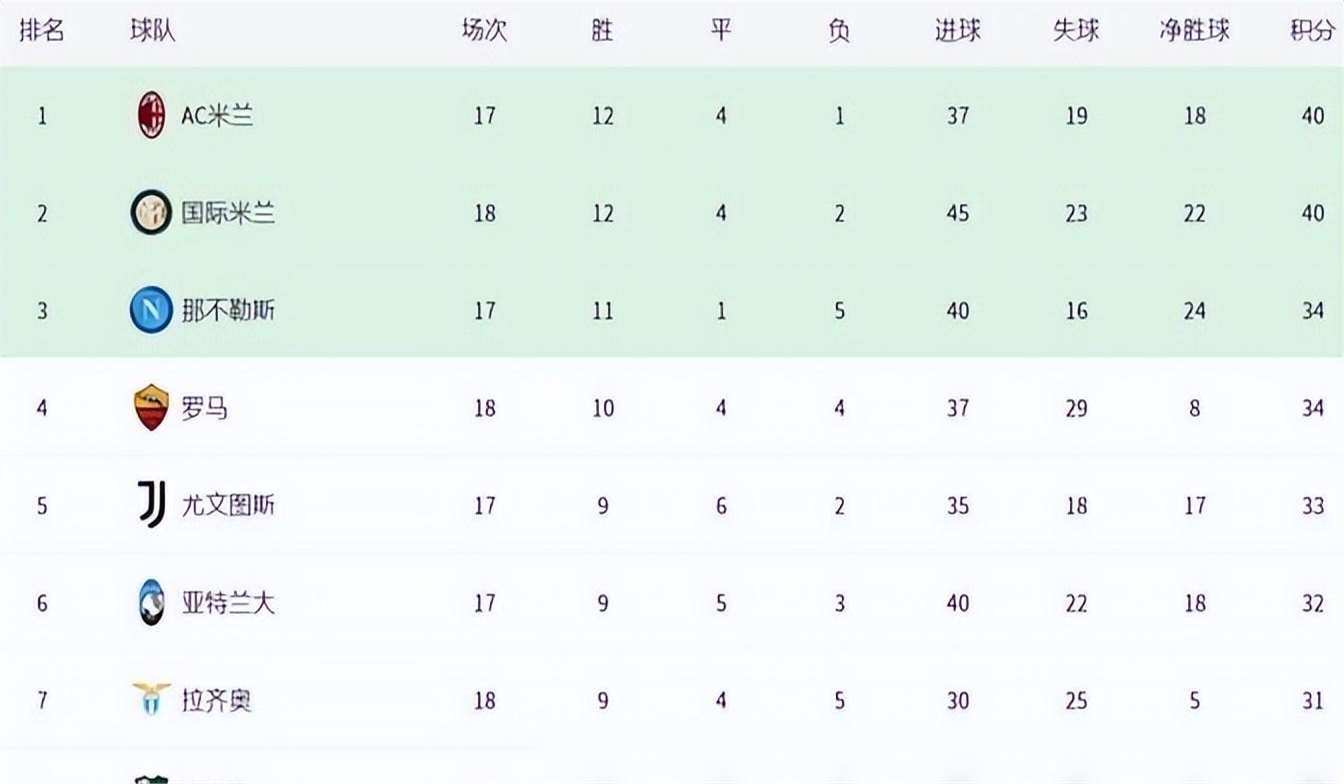Click the Atalanta club badge
The height and width of the screenshot is (784, 1344).
tap(151, 603)
